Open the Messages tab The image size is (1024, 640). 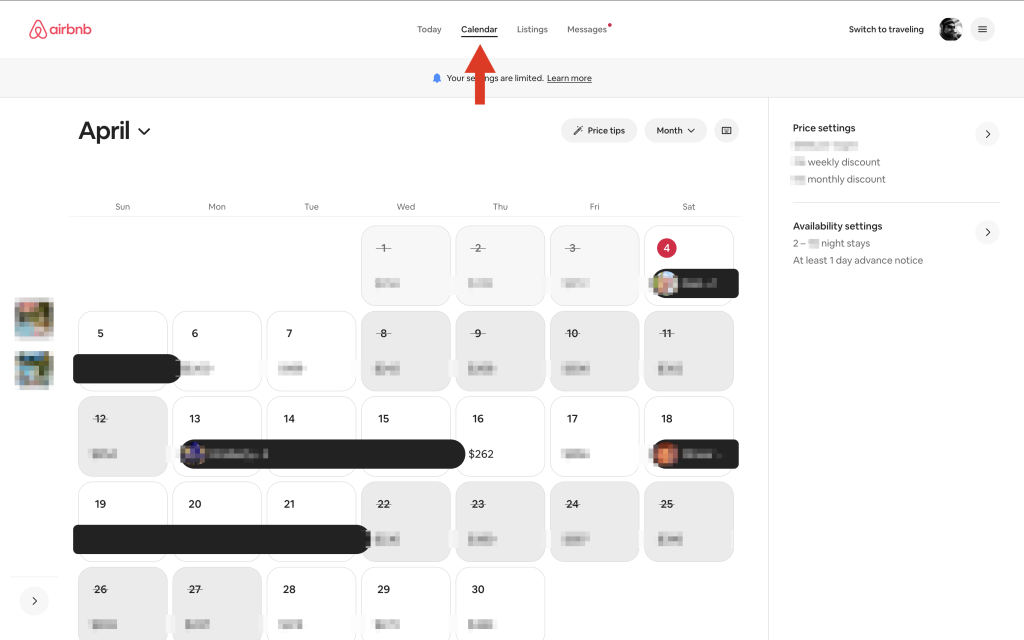click(x=587, y=29)
